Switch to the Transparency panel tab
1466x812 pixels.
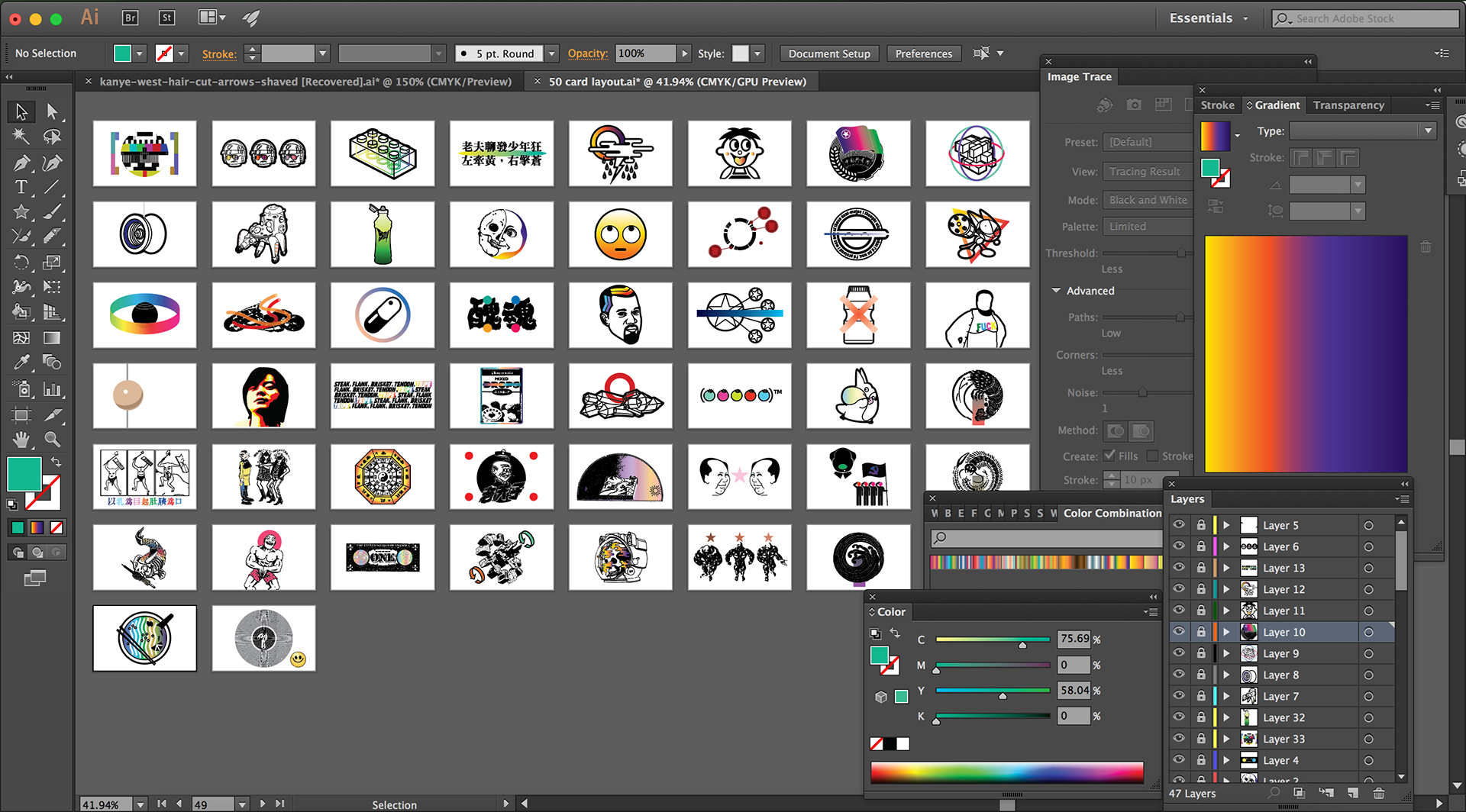(1348, 105)
